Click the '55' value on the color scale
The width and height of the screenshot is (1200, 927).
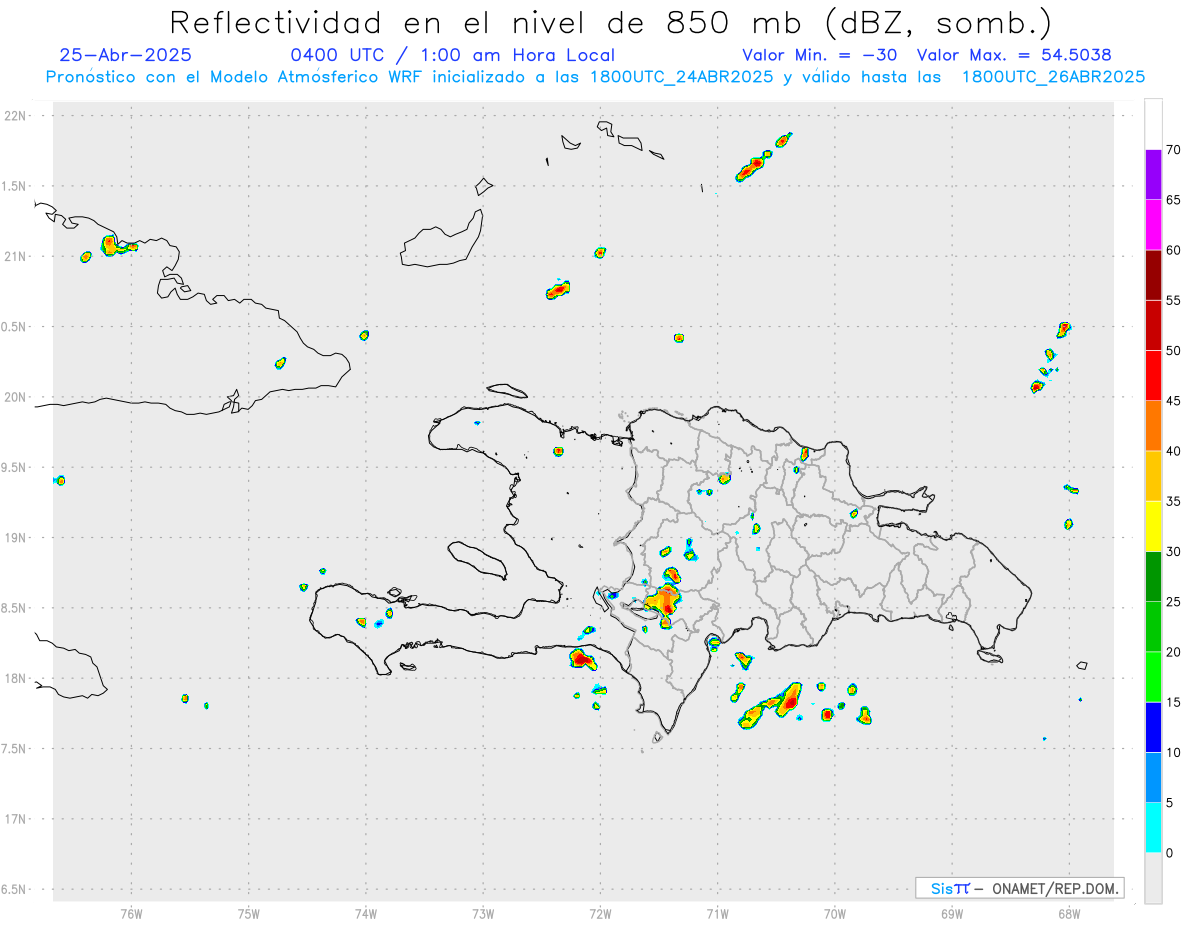(1175, 300)
